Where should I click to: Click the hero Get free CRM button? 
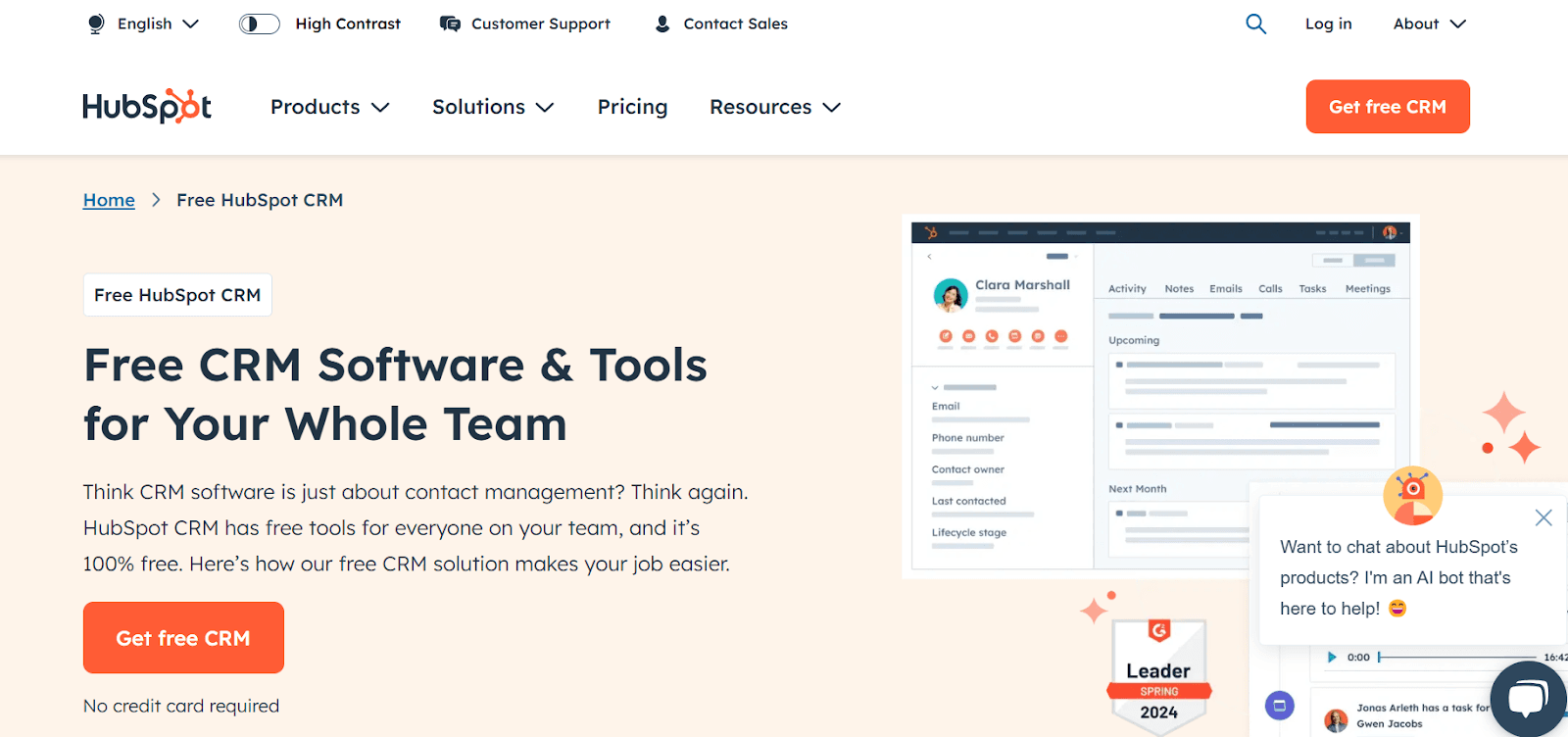click(x=183, y=638)
